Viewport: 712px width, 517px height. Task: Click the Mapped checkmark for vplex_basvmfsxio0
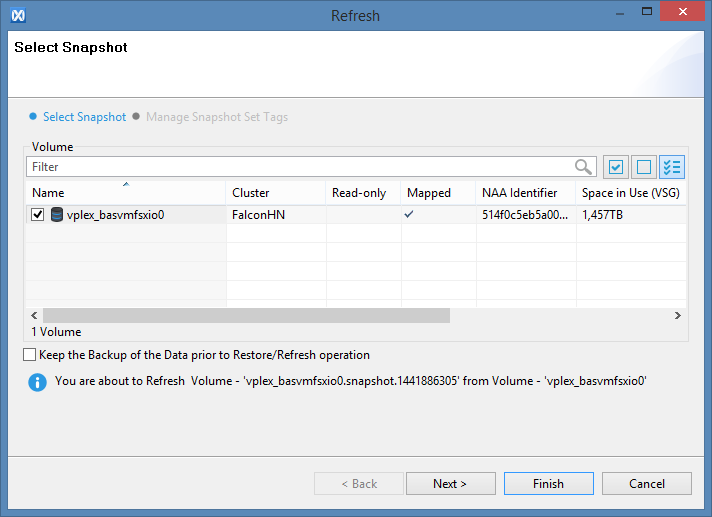408,214
